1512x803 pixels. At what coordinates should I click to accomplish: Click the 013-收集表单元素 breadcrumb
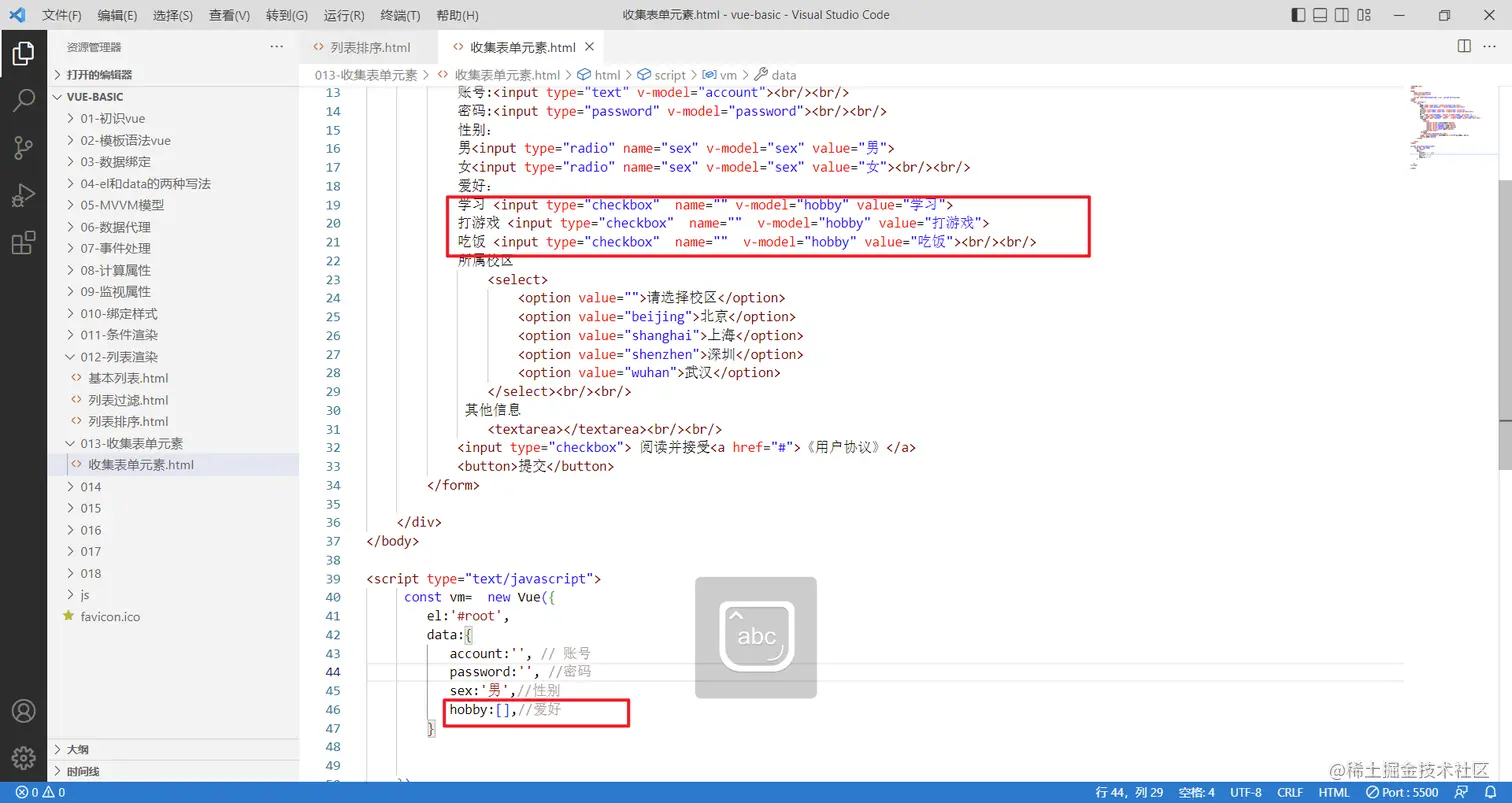tap(366, 75)
